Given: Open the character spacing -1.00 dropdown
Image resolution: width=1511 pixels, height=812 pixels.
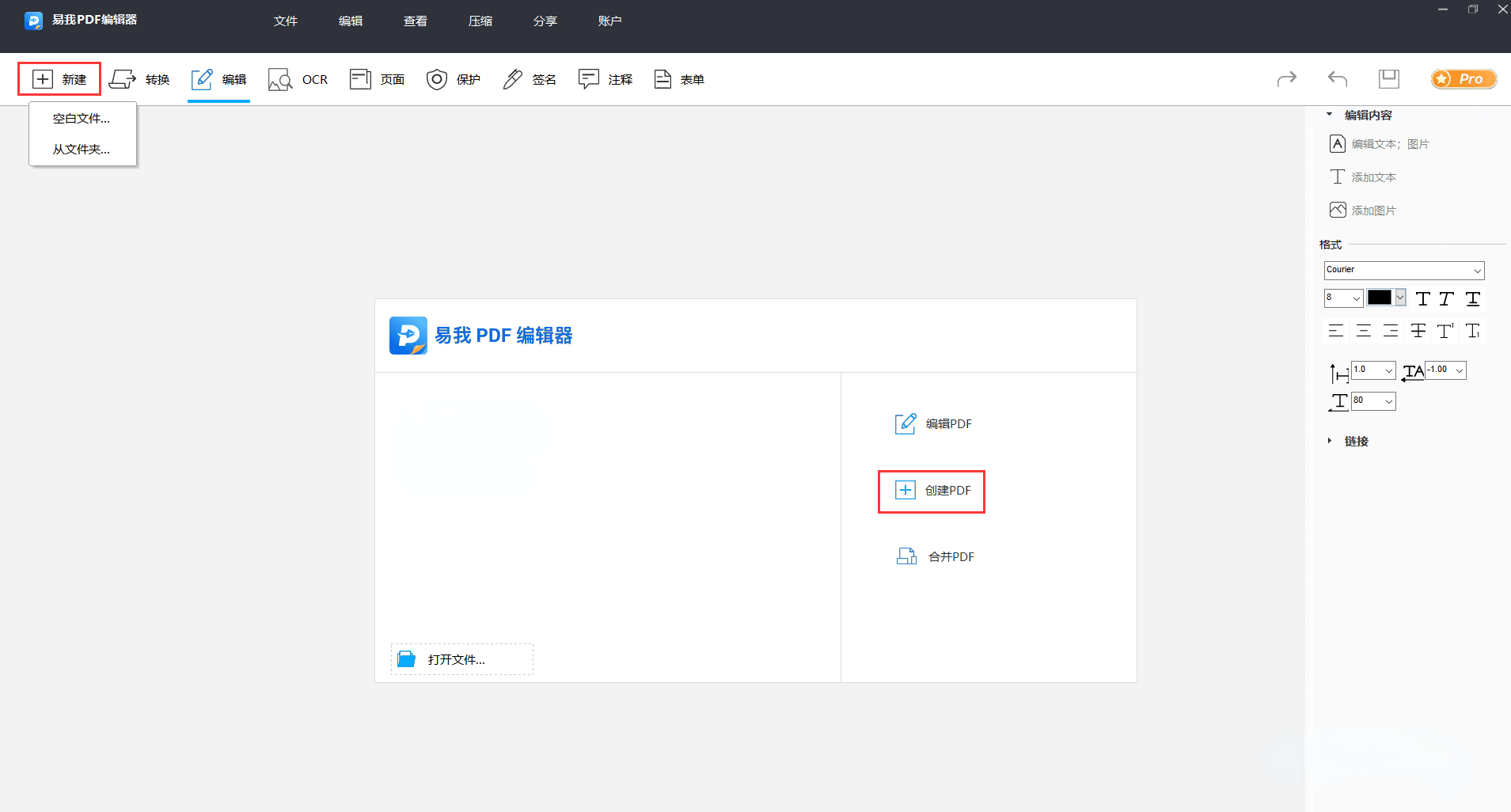Looking at the screenshot, I should coord(1445,370).
